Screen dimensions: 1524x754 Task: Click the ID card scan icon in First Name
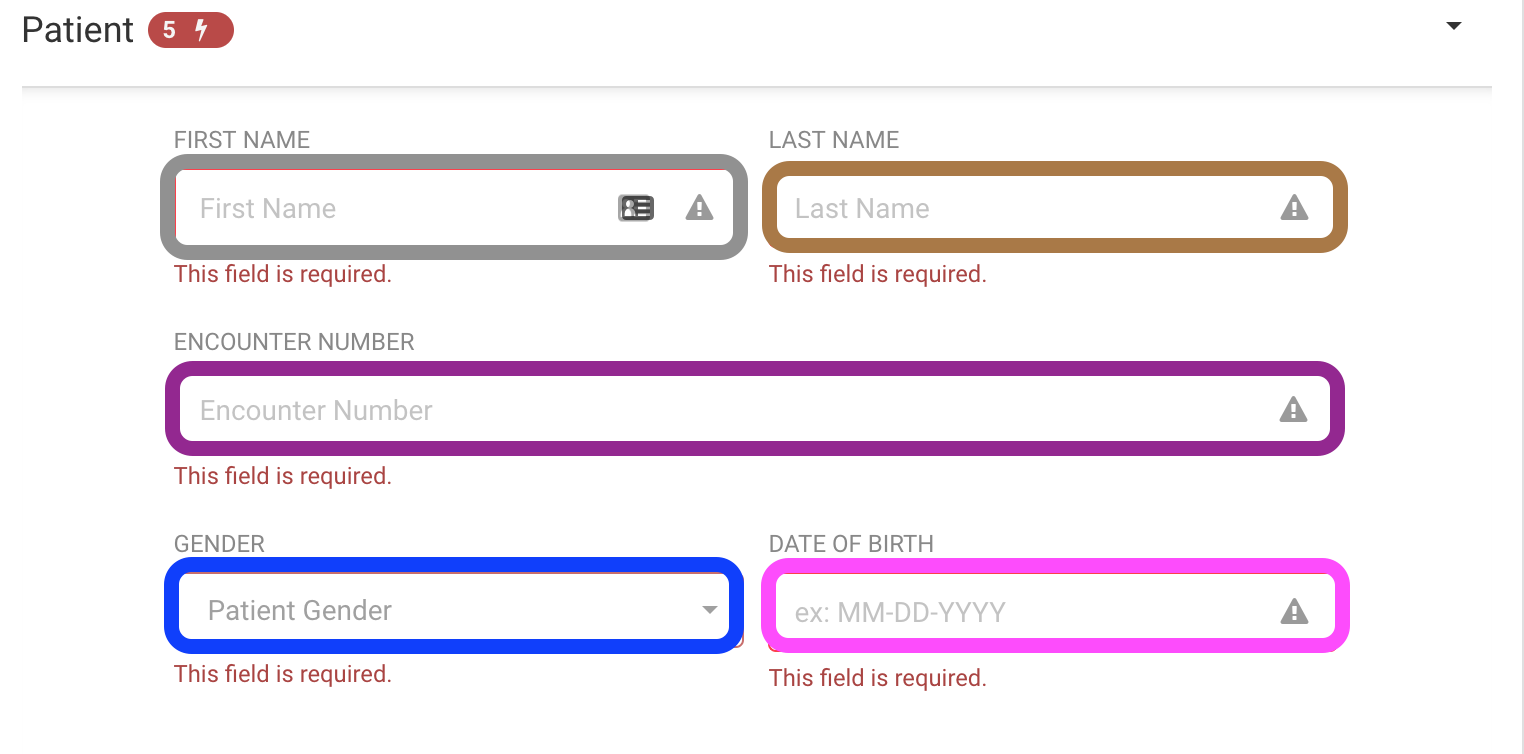[636, 208]
